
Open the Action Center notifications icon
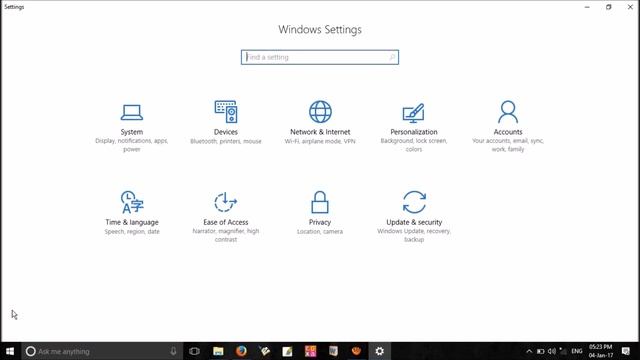(x=626, y=351)
